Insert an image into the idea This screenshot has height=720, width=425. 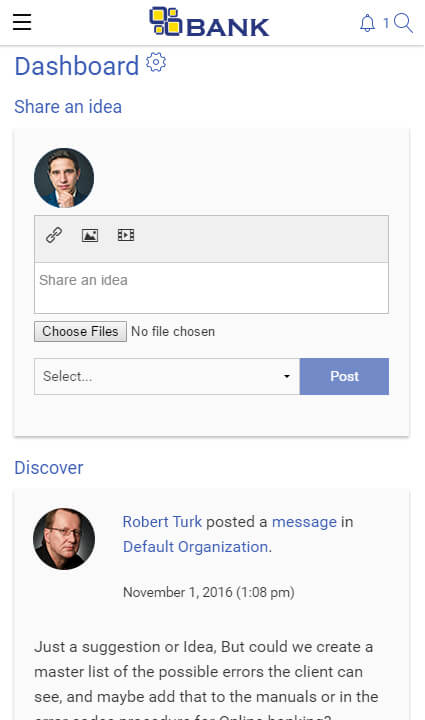(x=90, y=236)
